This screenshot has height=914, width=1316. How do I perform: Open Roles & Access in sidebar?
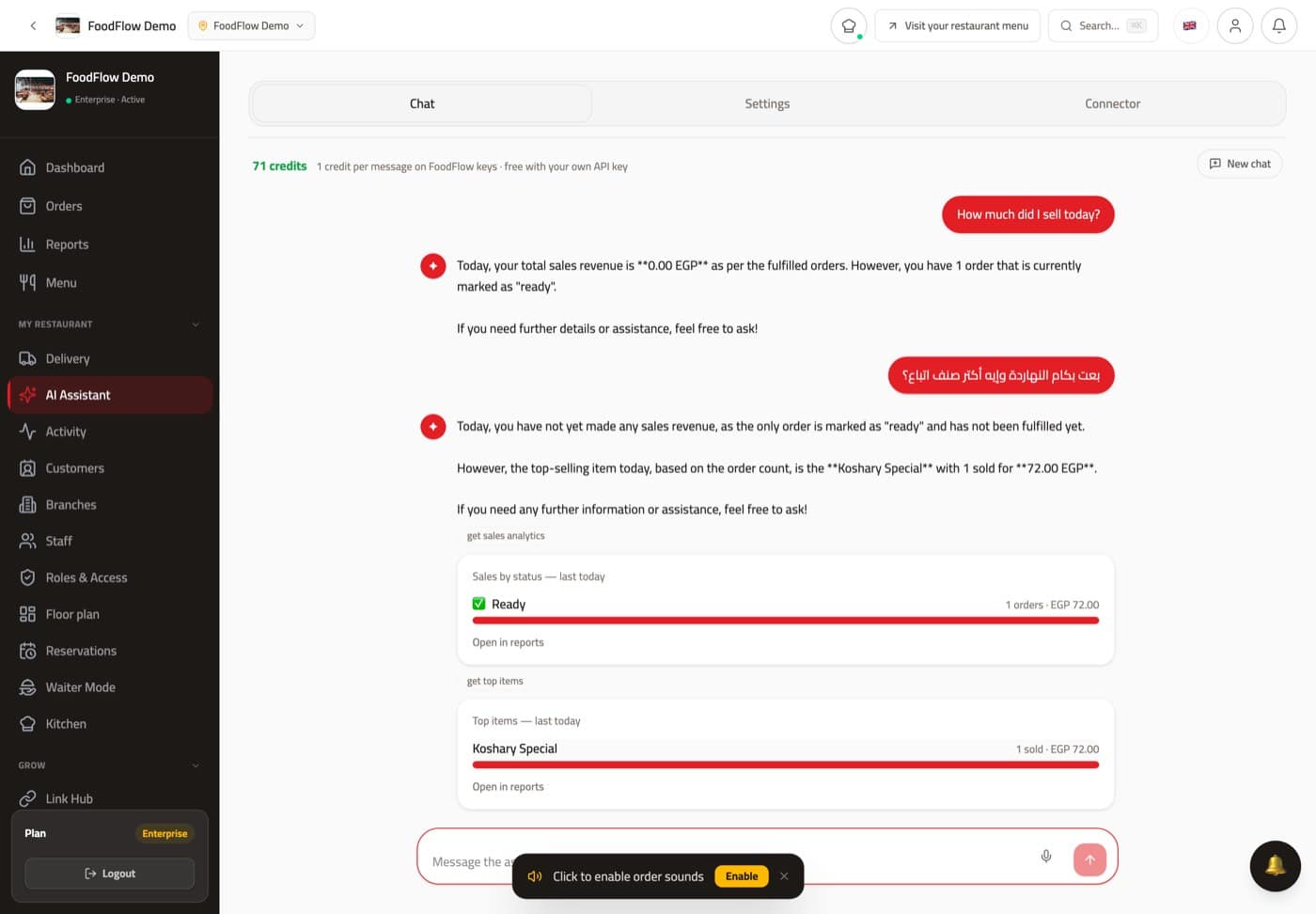[110, 577]
